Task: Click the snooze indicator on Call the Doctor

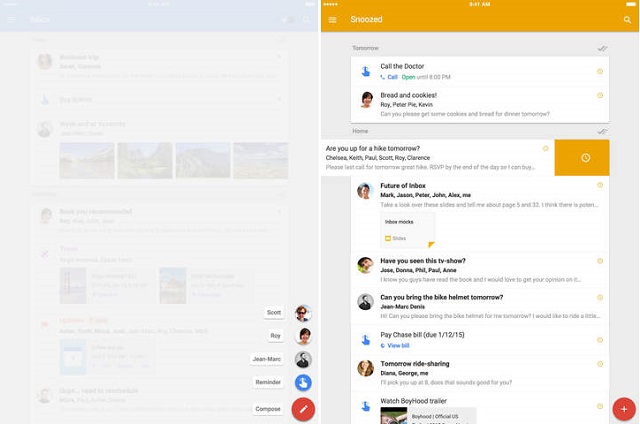Action: click(600, 71)
